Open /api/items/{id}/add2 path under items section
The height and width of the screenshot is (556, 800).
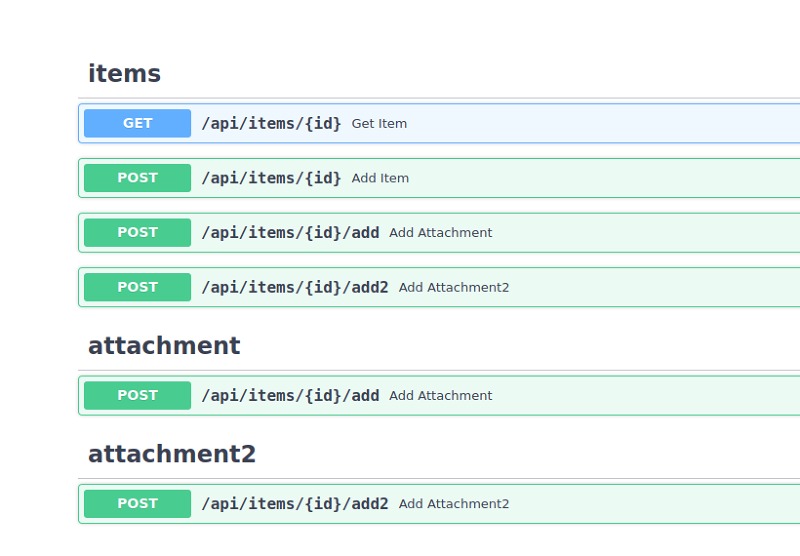tap(295, 287)
